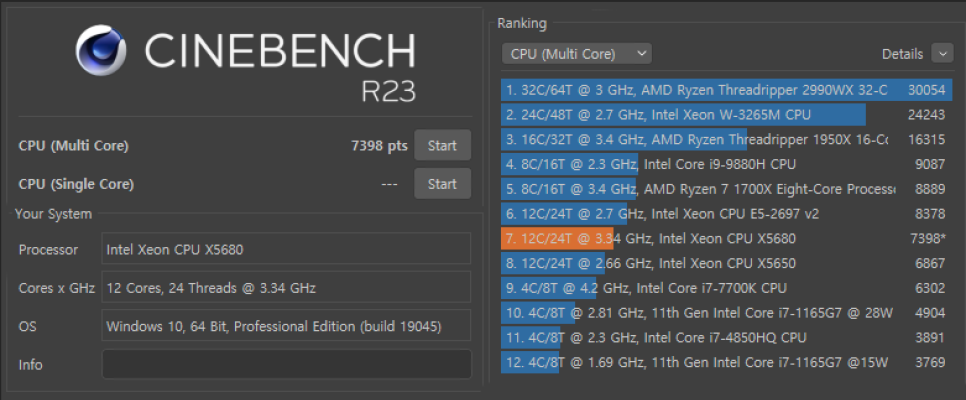Viewport: 966px width, 400px height.
Task: Click the OS field showing Windows 10
Action: [x=286, y=326]
